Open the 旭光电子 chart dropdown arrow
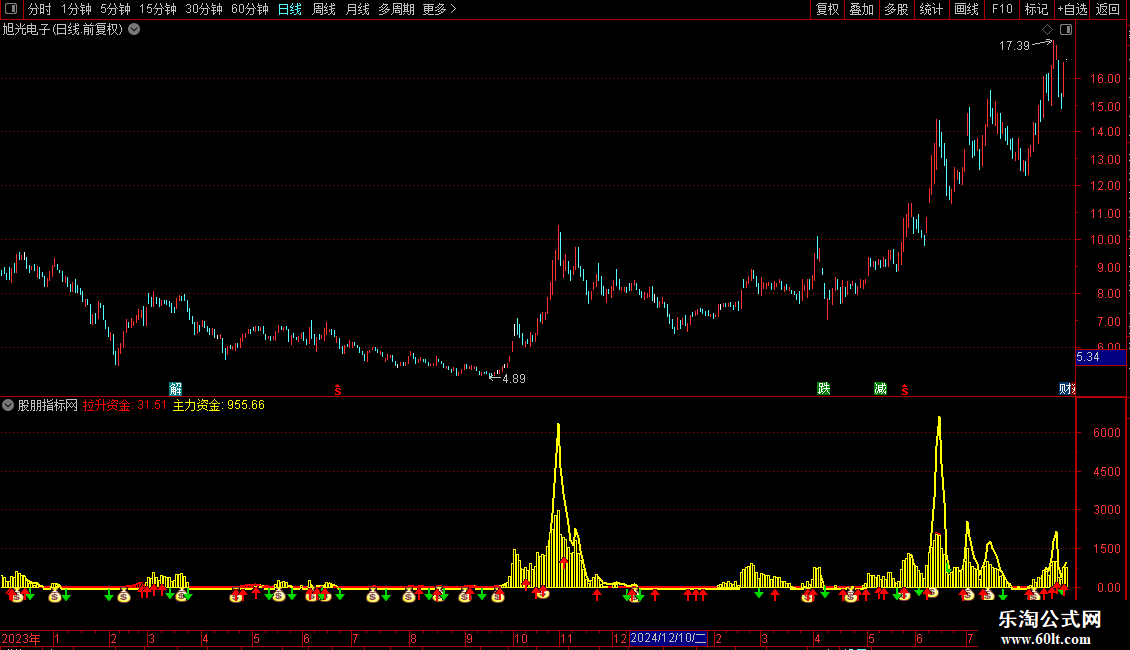This screenshot has width=1130, height=650. click(x=134, y=29)
